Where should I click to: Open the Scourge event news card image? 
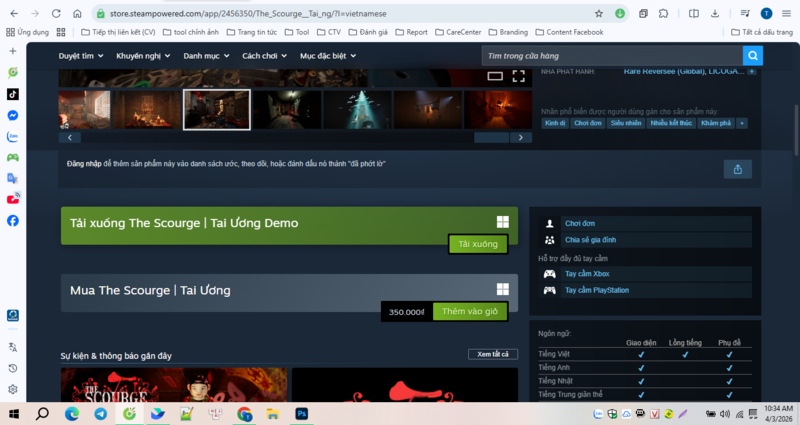(174, 385)
